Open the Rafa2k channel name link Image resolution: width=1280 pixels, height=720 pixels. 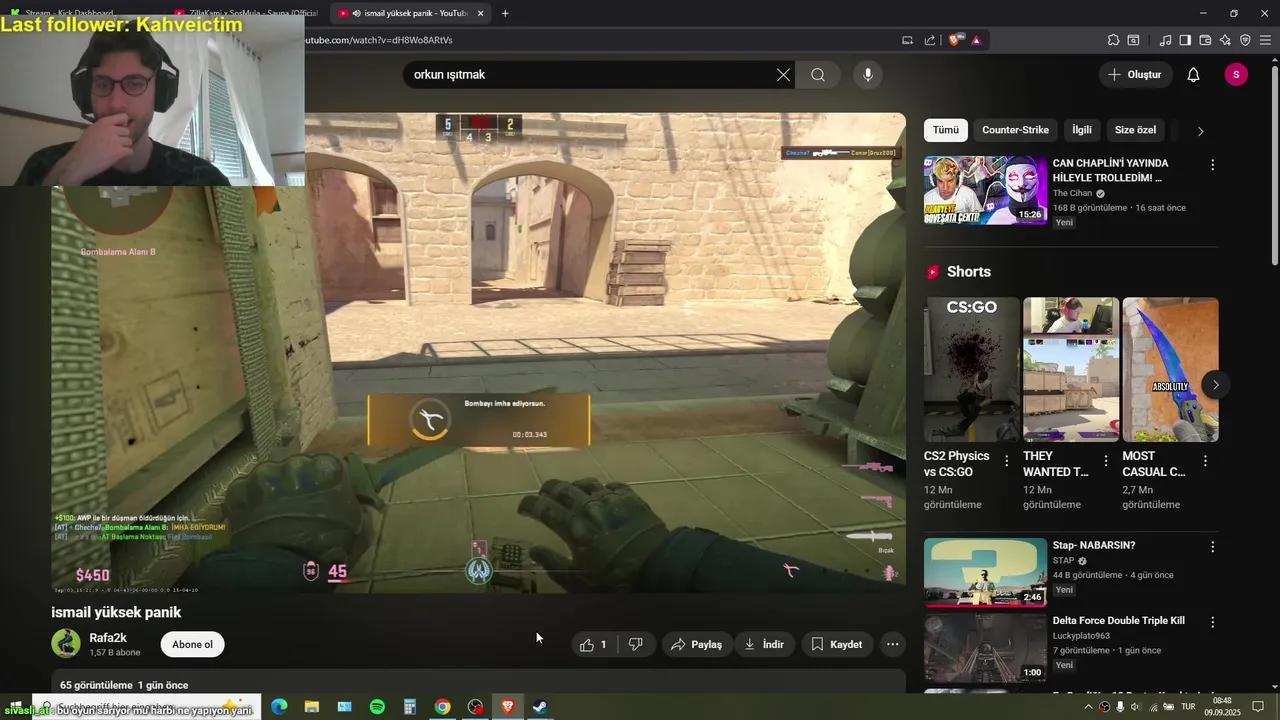click(108, 638)
